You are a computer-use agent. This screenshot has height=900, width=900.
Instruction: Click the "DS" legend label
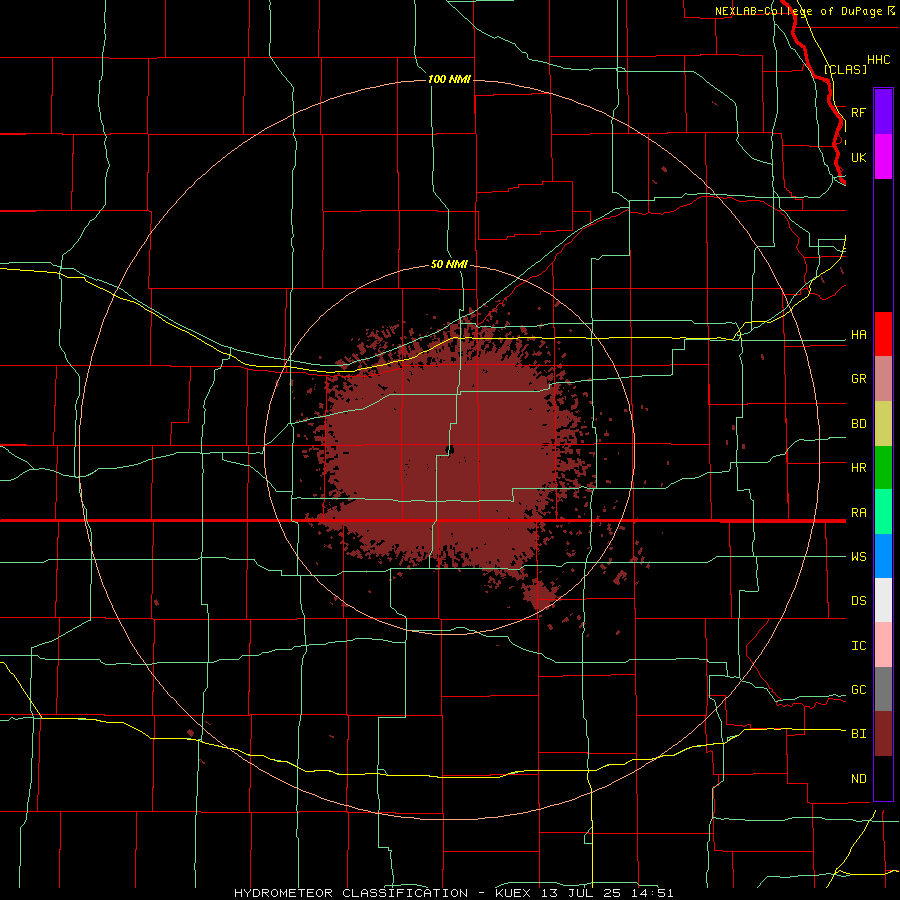click(x=859, y=601)
